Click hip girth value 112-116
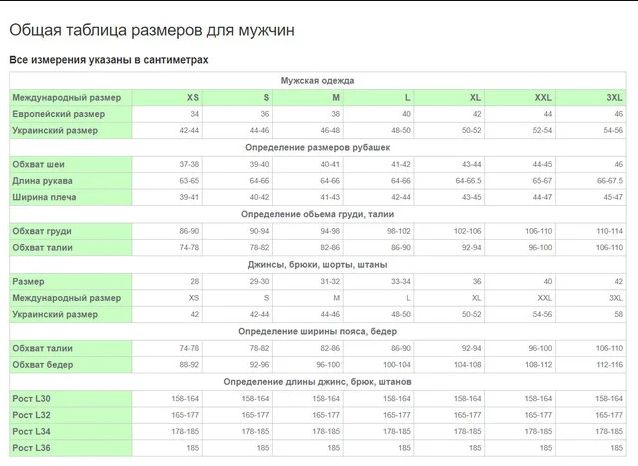Screen dimensions: 638x466 [610, 365]
